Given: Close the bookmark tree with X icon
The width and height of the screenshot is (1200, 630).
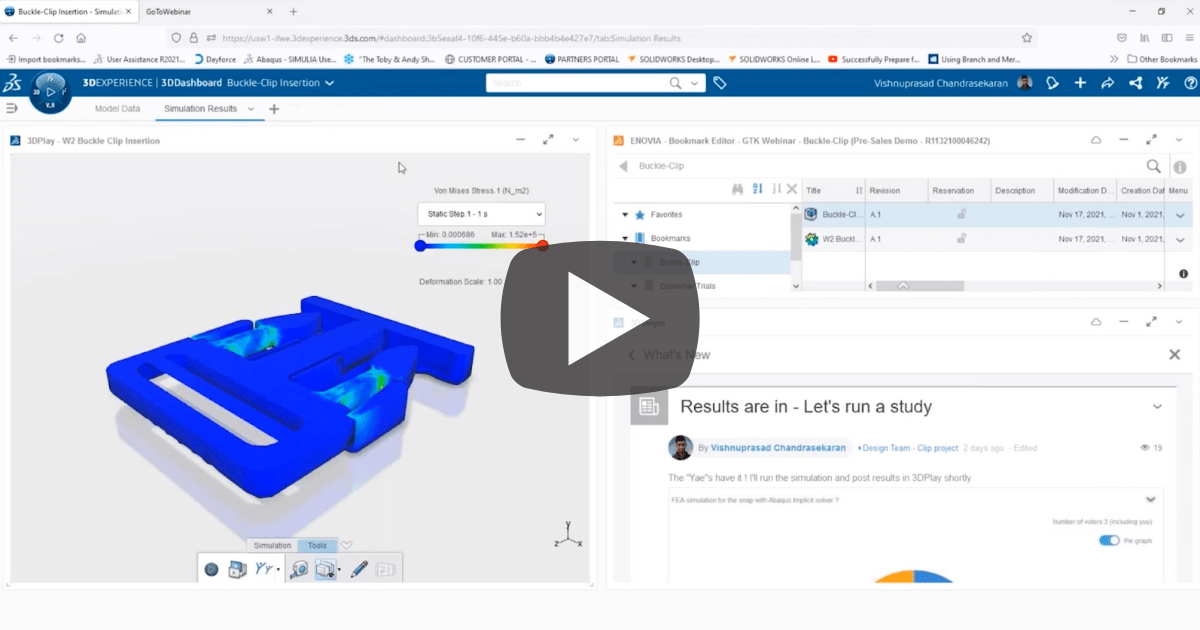Looking at the screenshot, I should point(792,189).
